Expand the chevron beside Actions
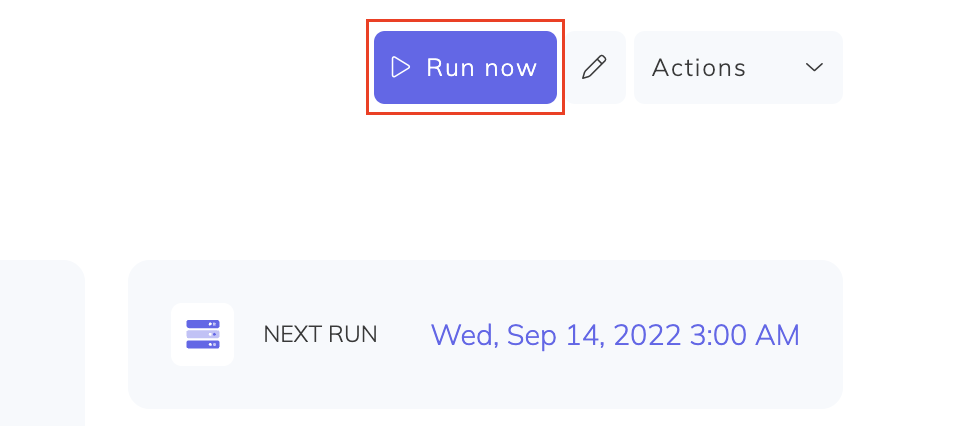This screenshot has height=426, width=956. 814,68
